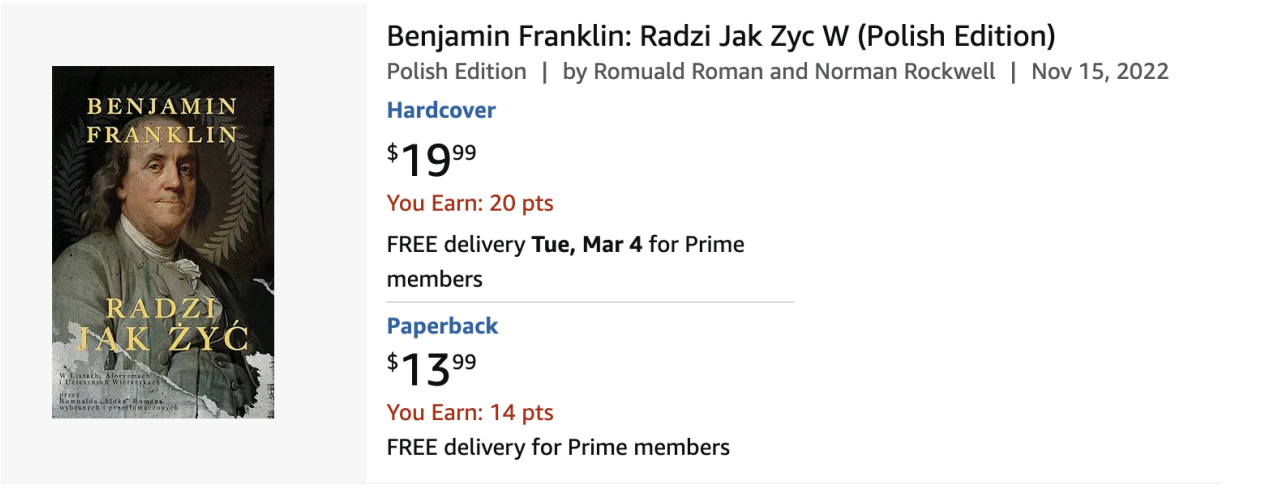This screenshot has width=1274, height=489.
Task: Click the "You Earn: 20 pts" text
Action: click(x=470, y=203)
